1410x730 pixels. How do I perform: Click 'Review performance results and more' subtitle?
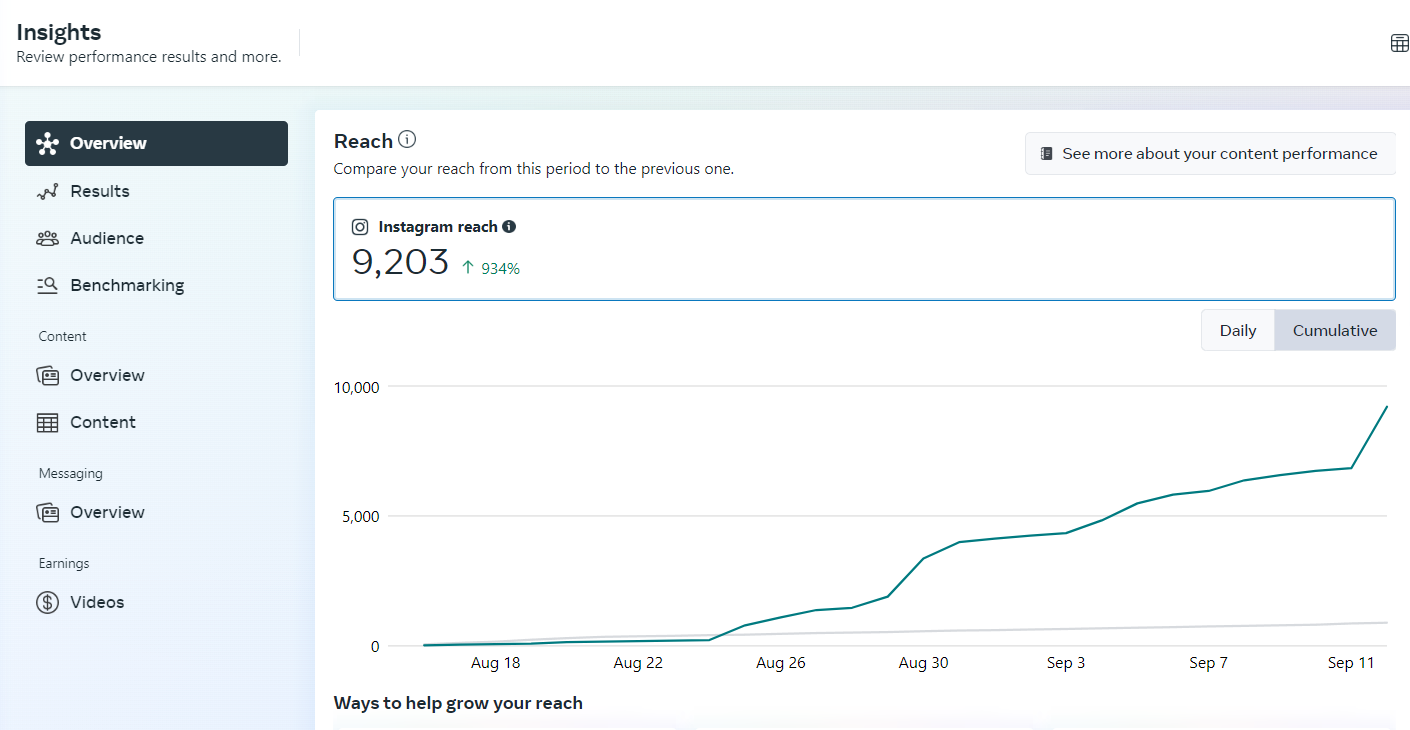tap(149, 57)
